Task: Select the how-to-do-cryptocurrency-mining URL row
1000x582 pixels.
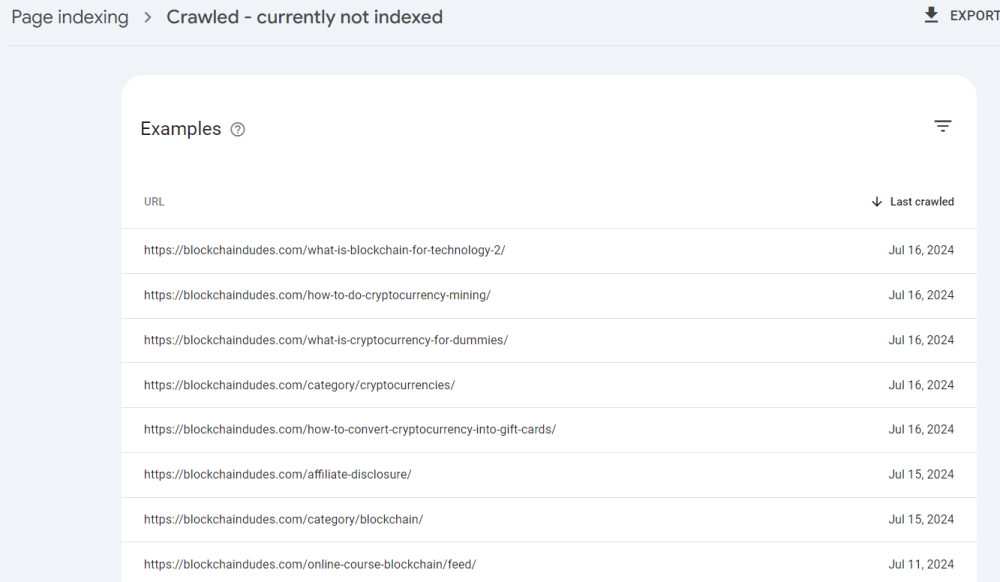Action: (317, 295)
